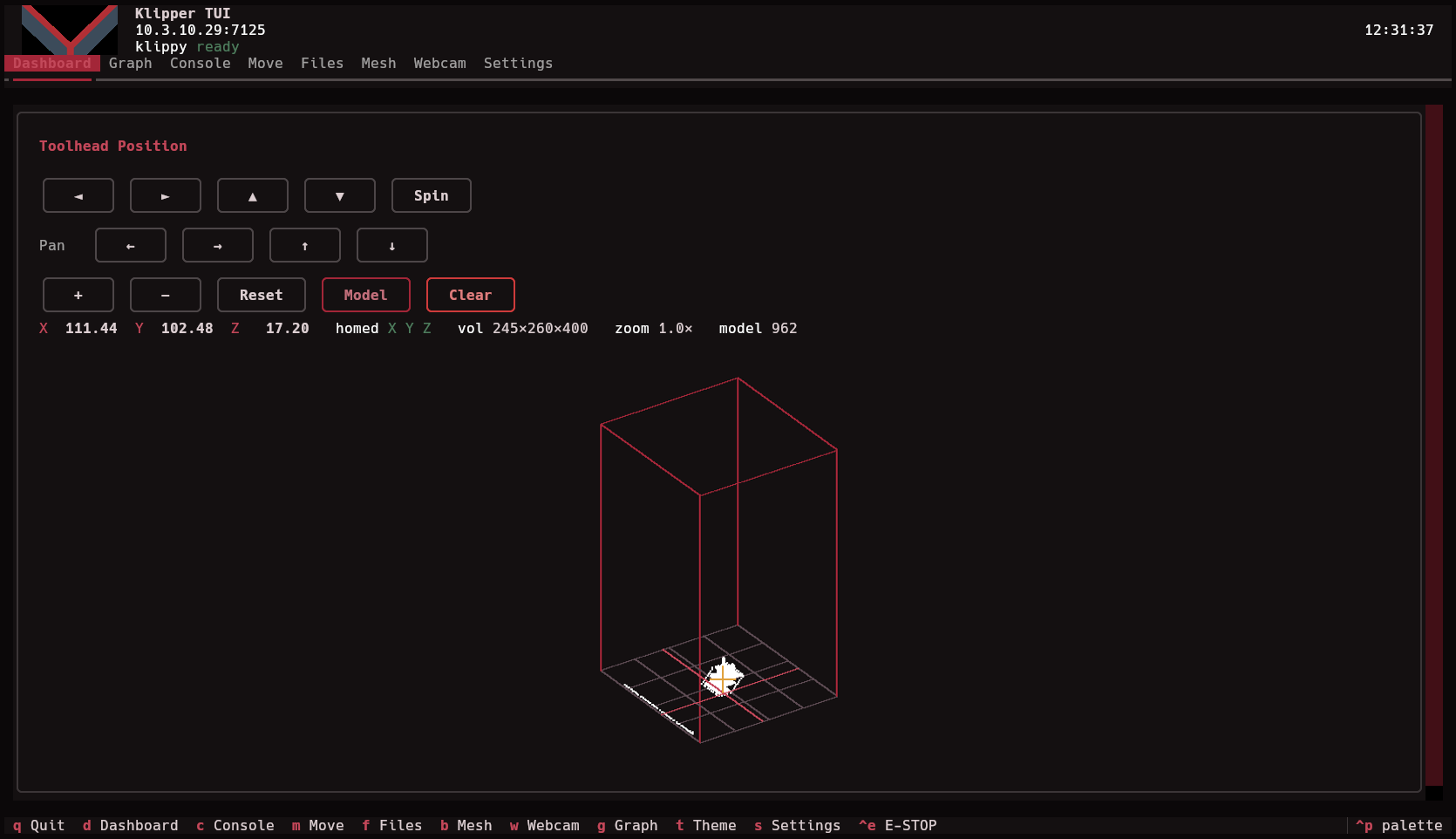The width and height of the screenshot is (1456, 839).
Task: Click Files shortcut in footer bar
Action: pos(392,825)
